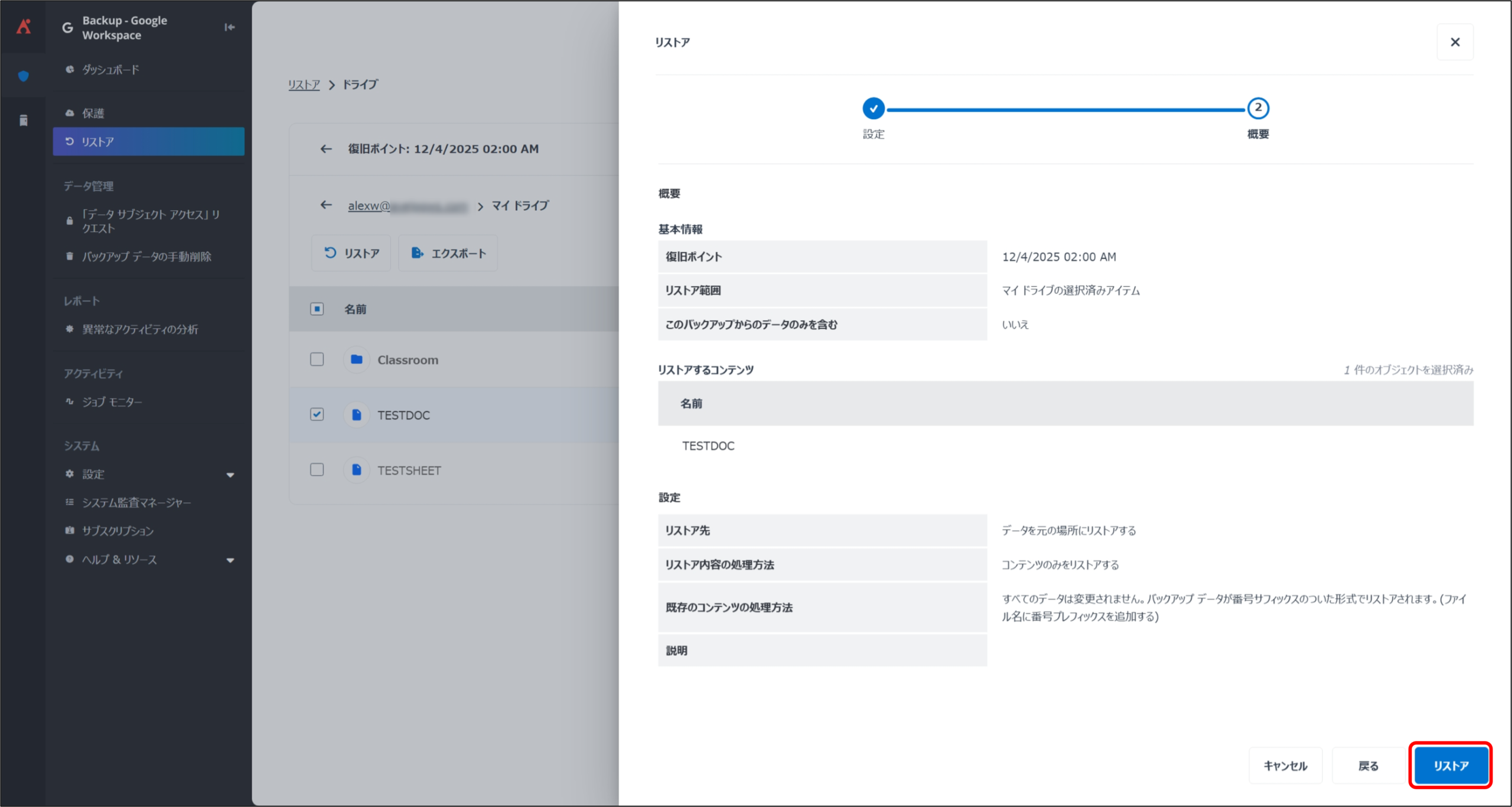Screen dimensions: 1512x807
Task: Click the Classroom folder icon
Action: (356, 360)
